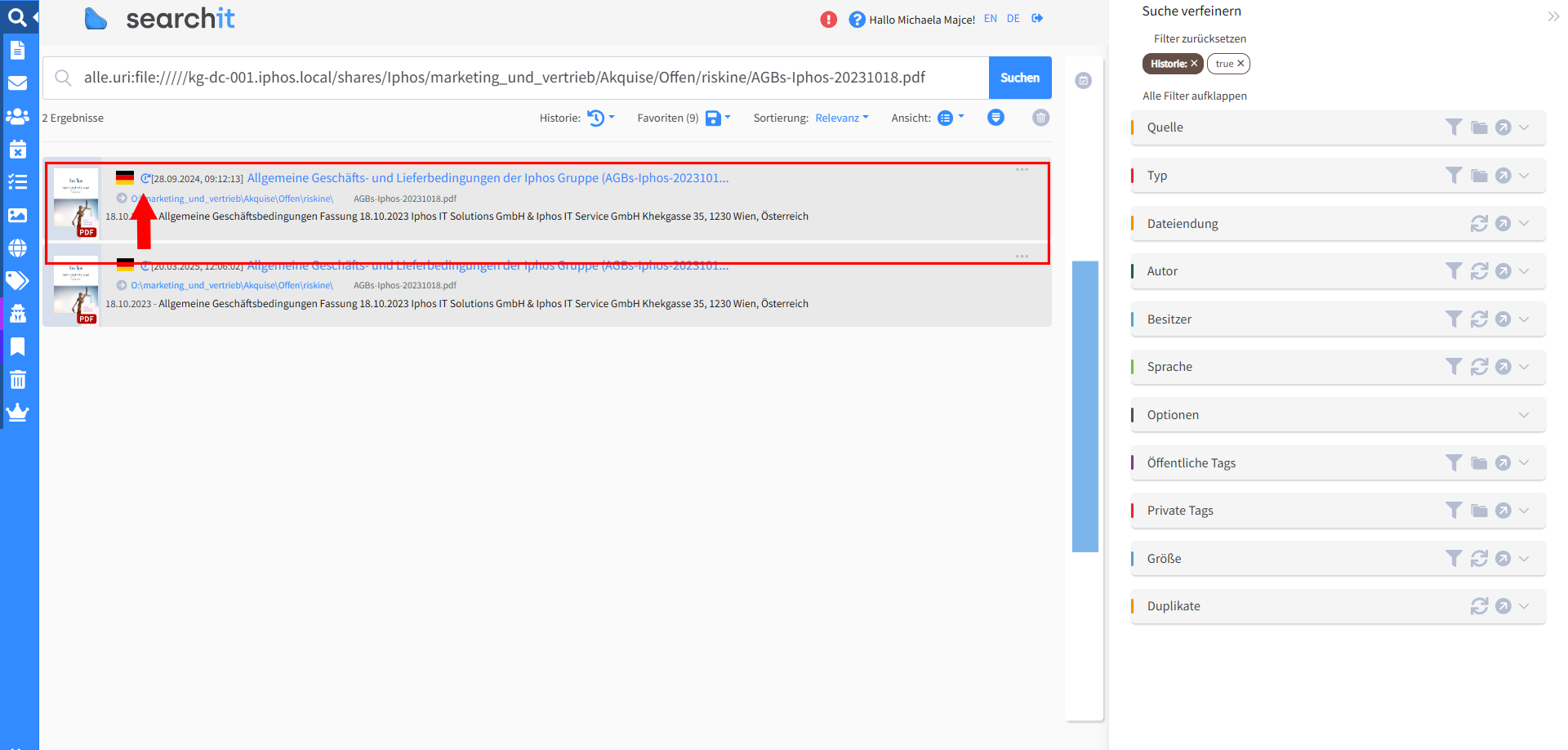Image resolution: width=1568 pixels, height=750 pixels.
Task: Open the three-dot menu of first result
Action: coord(1022,170)
